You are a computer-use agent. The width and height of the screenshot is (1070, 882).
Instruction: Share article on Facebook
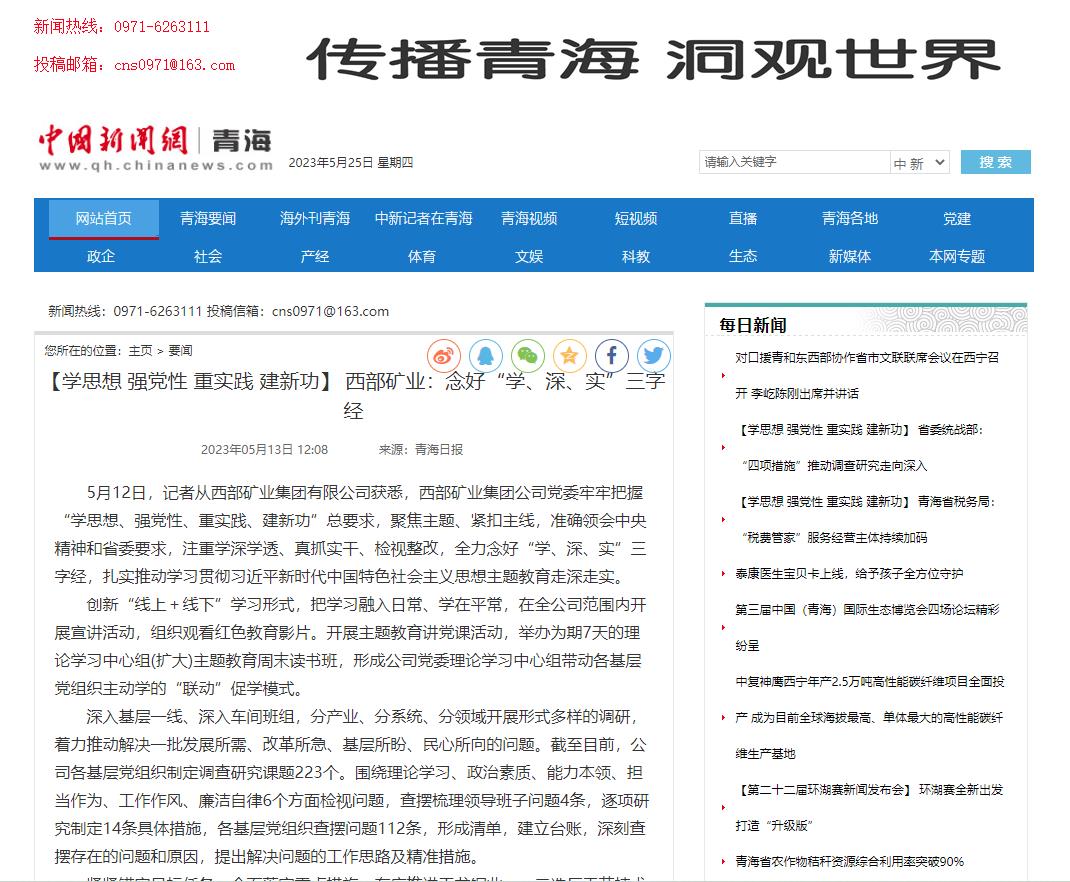[x=612, y=355]
